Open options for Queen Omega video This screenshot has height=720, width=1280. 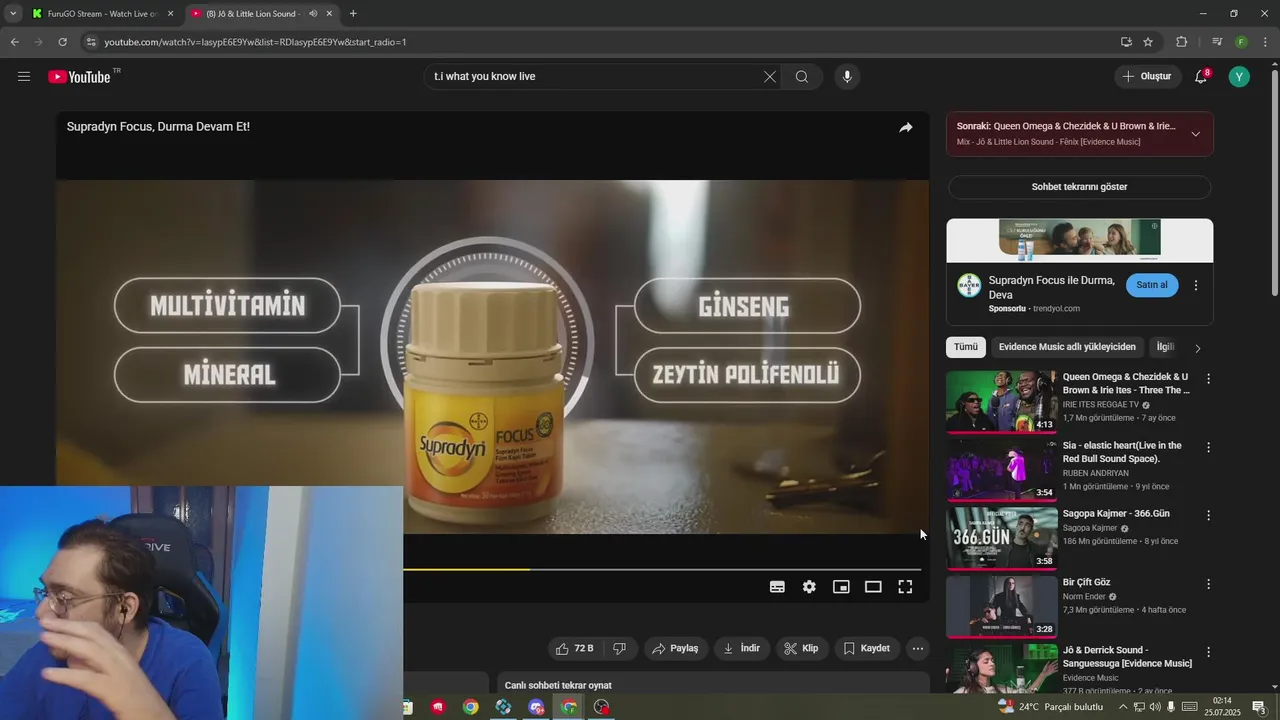1208,379
